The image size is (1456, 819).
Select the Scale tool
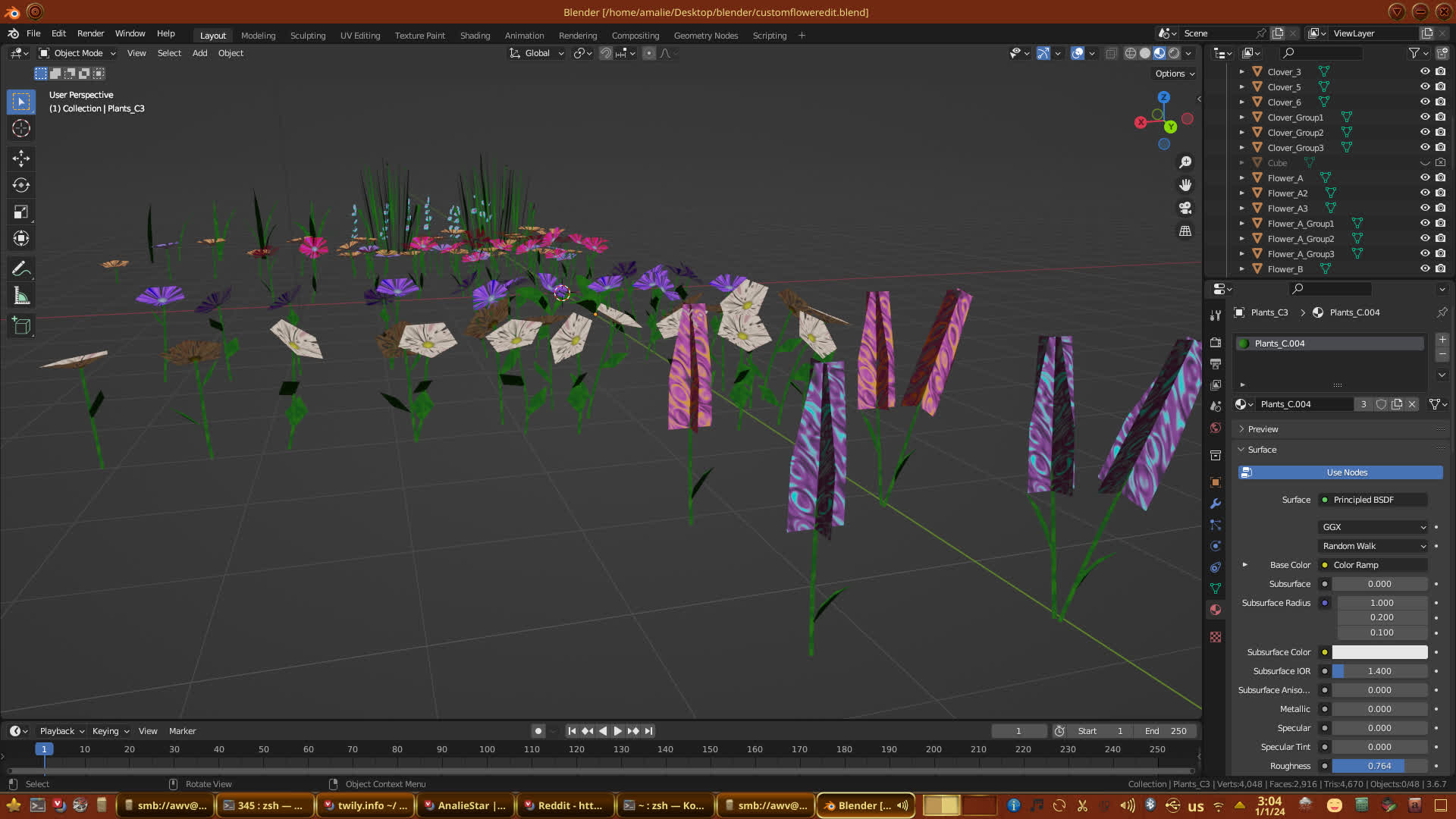click(21, 212)
